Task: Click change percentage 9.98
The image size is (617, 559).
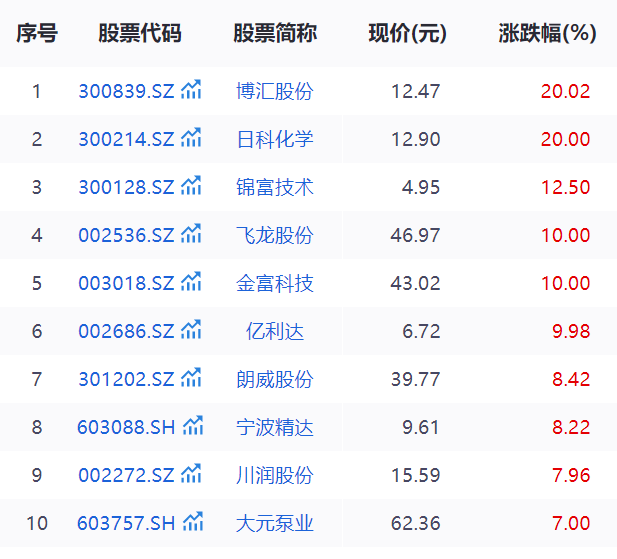Action: tap(571, 331)
